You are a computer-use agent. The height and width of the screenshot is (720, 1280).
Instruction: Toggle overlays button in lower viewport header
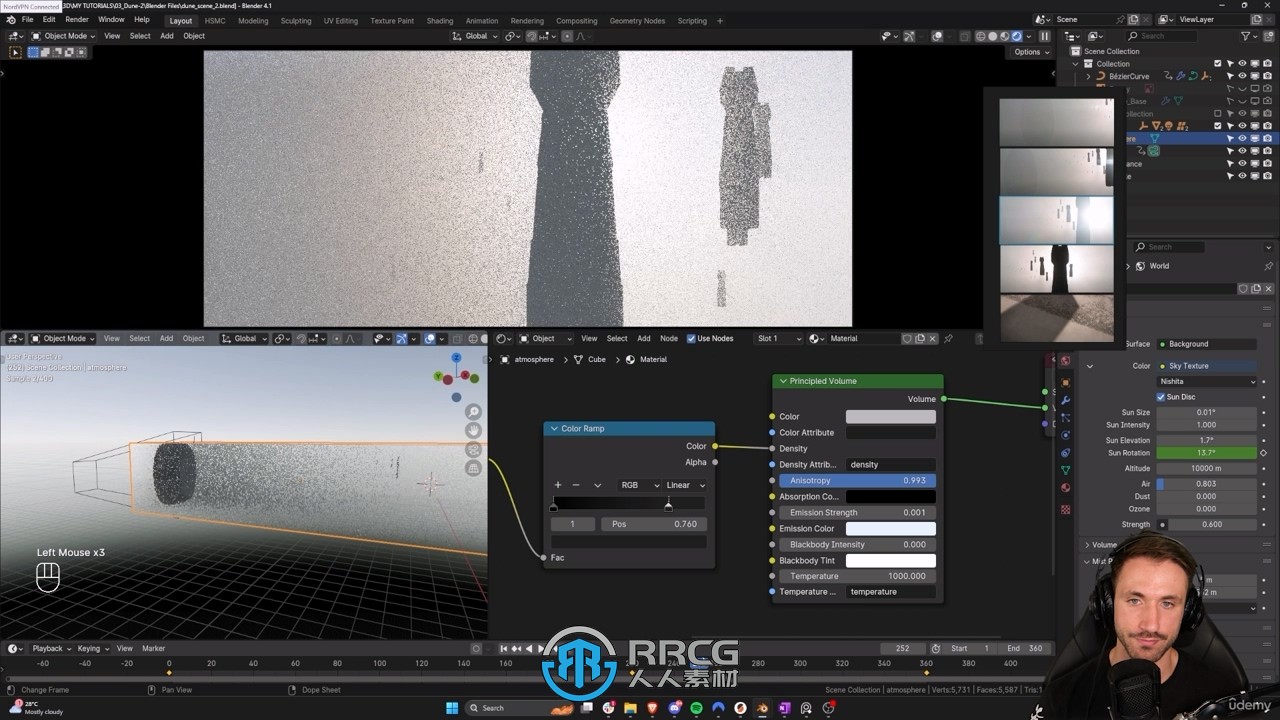pyautogui.click(x=431, y=338)
